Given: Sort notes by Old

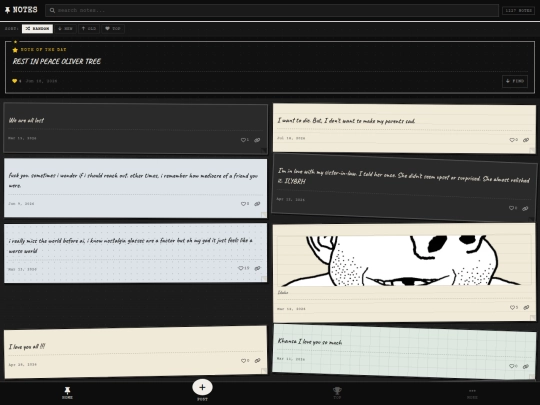Looking at the screenshot, I should (x=89, y=29).
